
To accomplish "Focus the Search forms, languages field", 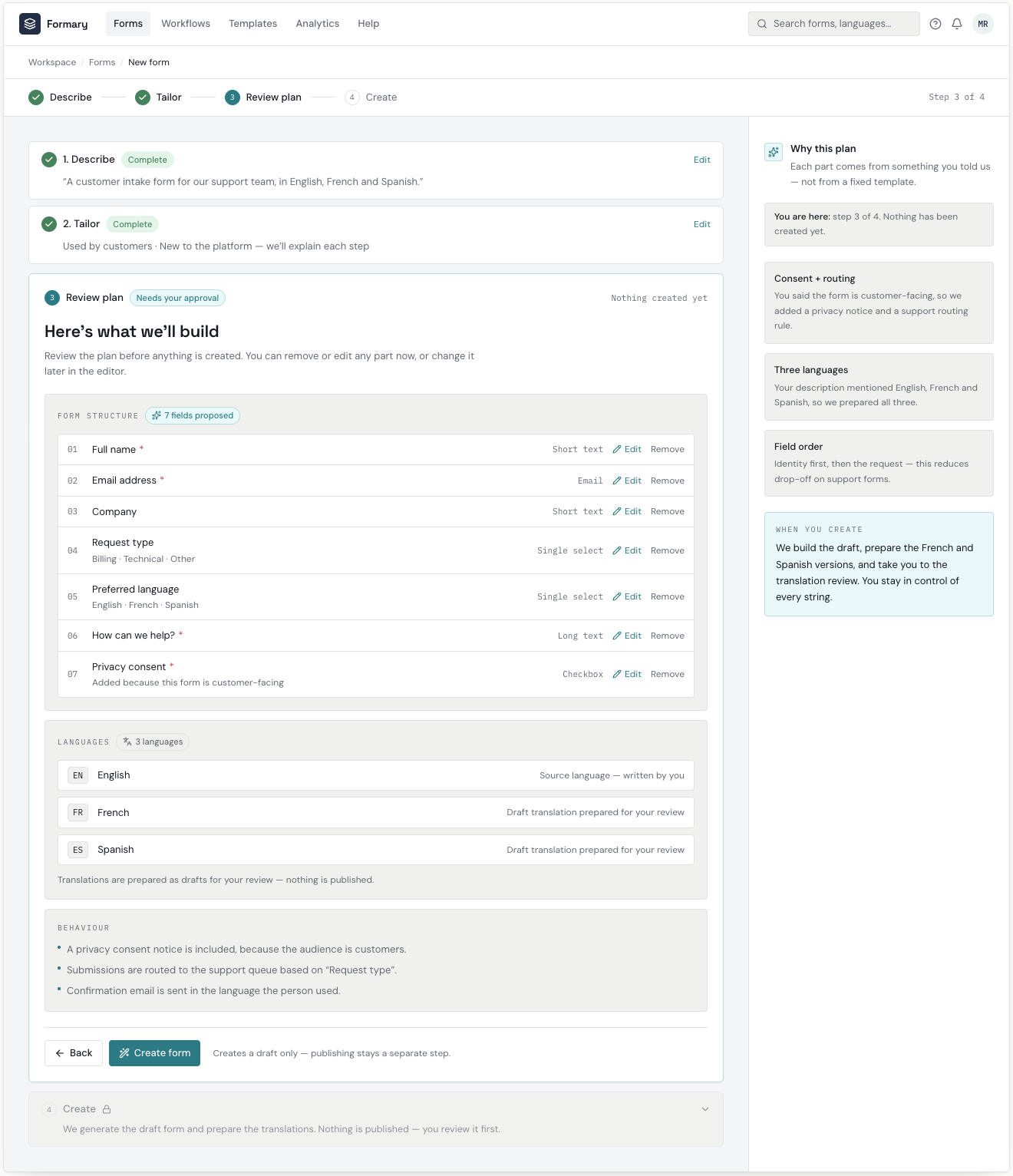I will click(834, 24).
